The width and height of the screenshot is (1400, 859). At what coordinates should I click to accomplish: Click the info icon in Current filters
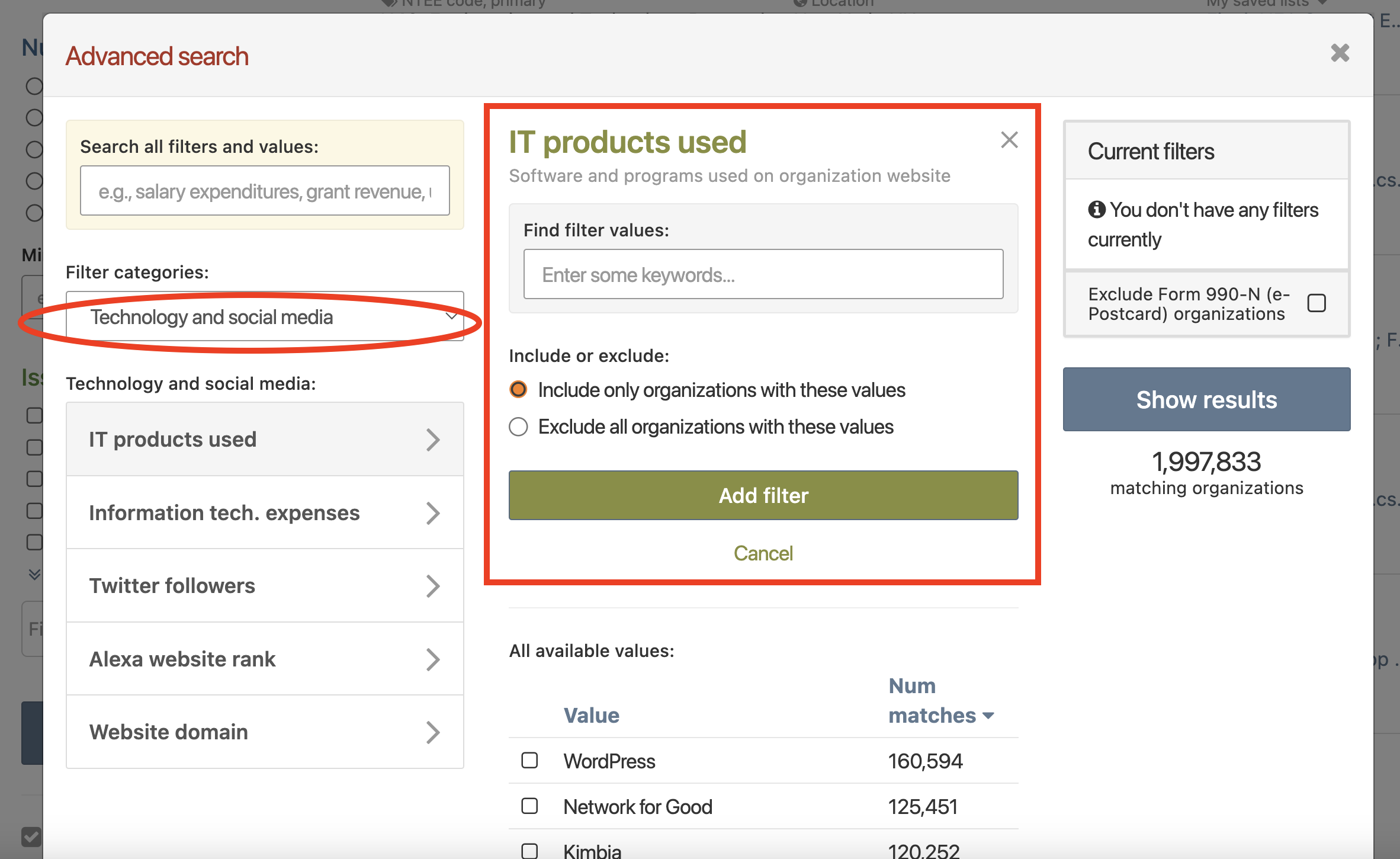point(1097,209)
